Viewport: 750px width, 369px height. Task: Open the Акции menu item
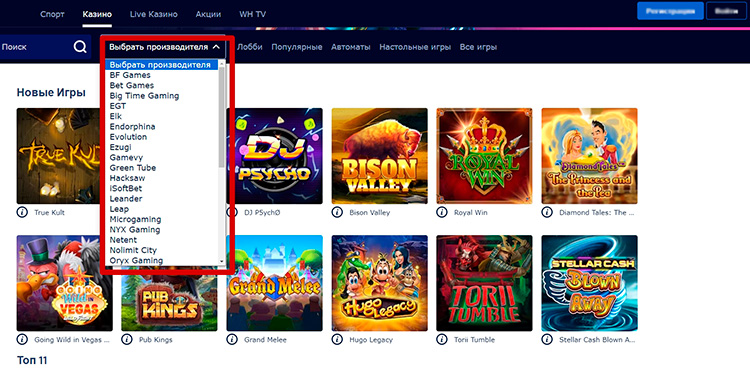[x=208, y=14]
